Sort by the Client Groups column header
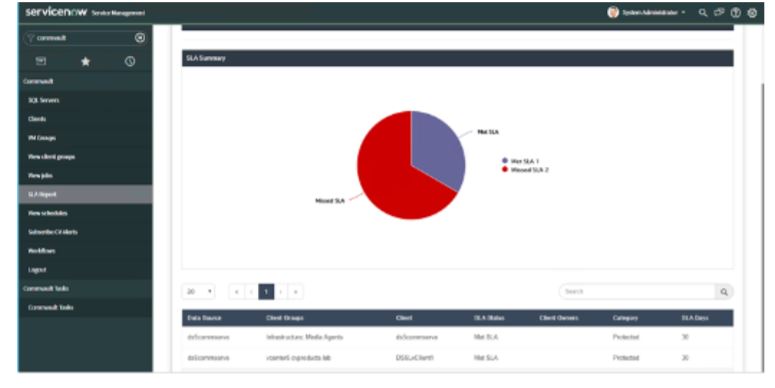 [x=285, y=318]
